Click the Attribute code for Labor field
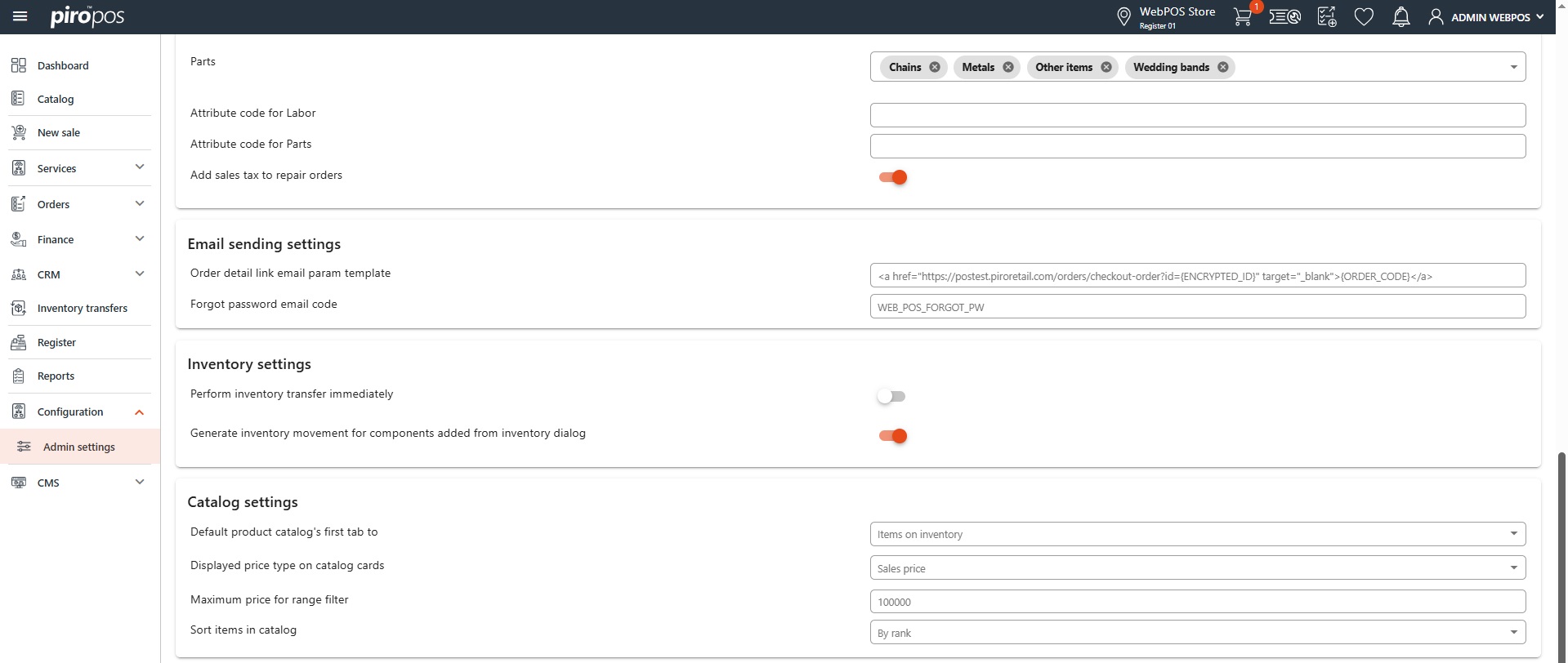 click(1197, 115)
